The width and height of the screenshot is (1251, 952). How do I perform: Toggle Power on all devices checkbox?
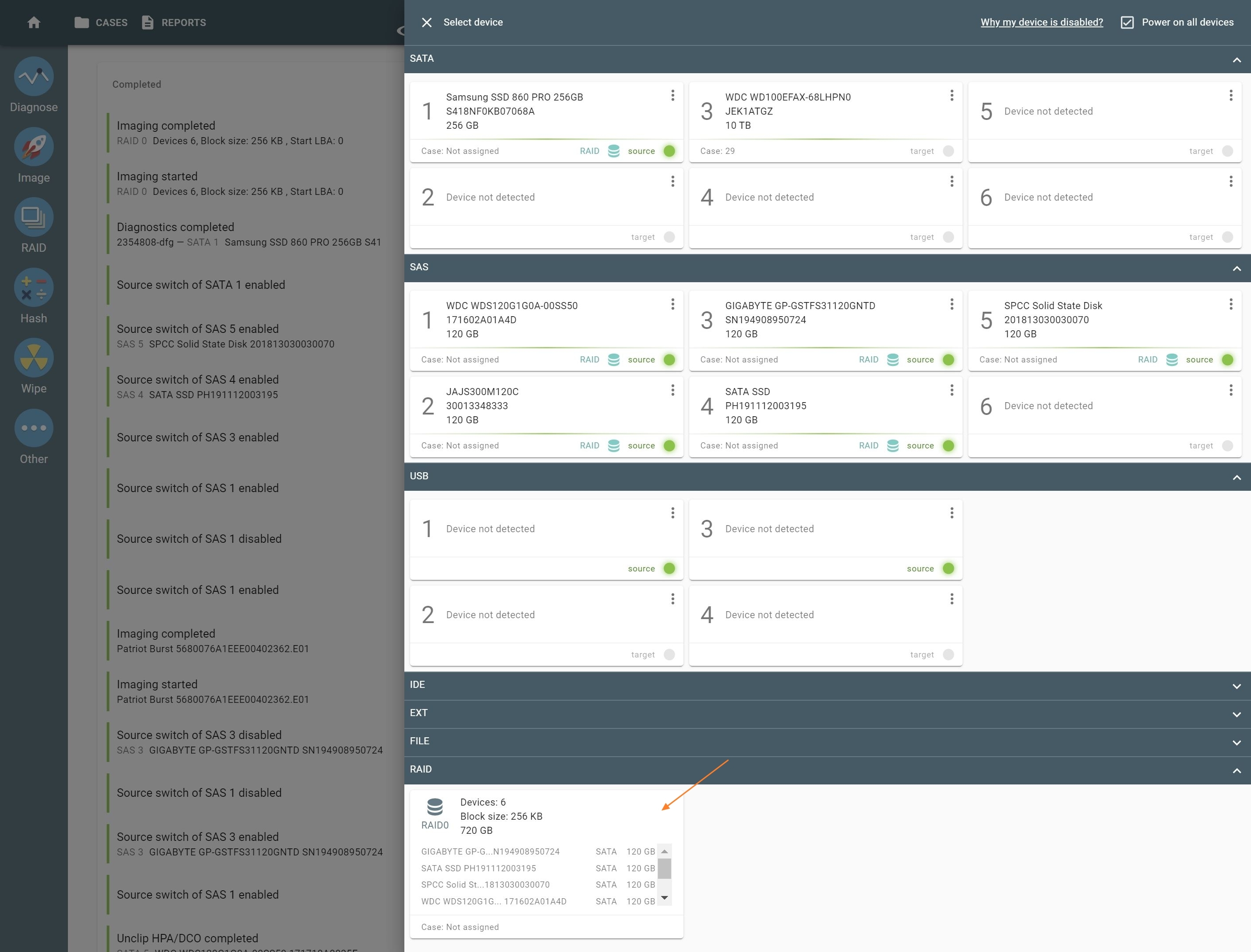pyautogui.click(x=1127, y=22)
